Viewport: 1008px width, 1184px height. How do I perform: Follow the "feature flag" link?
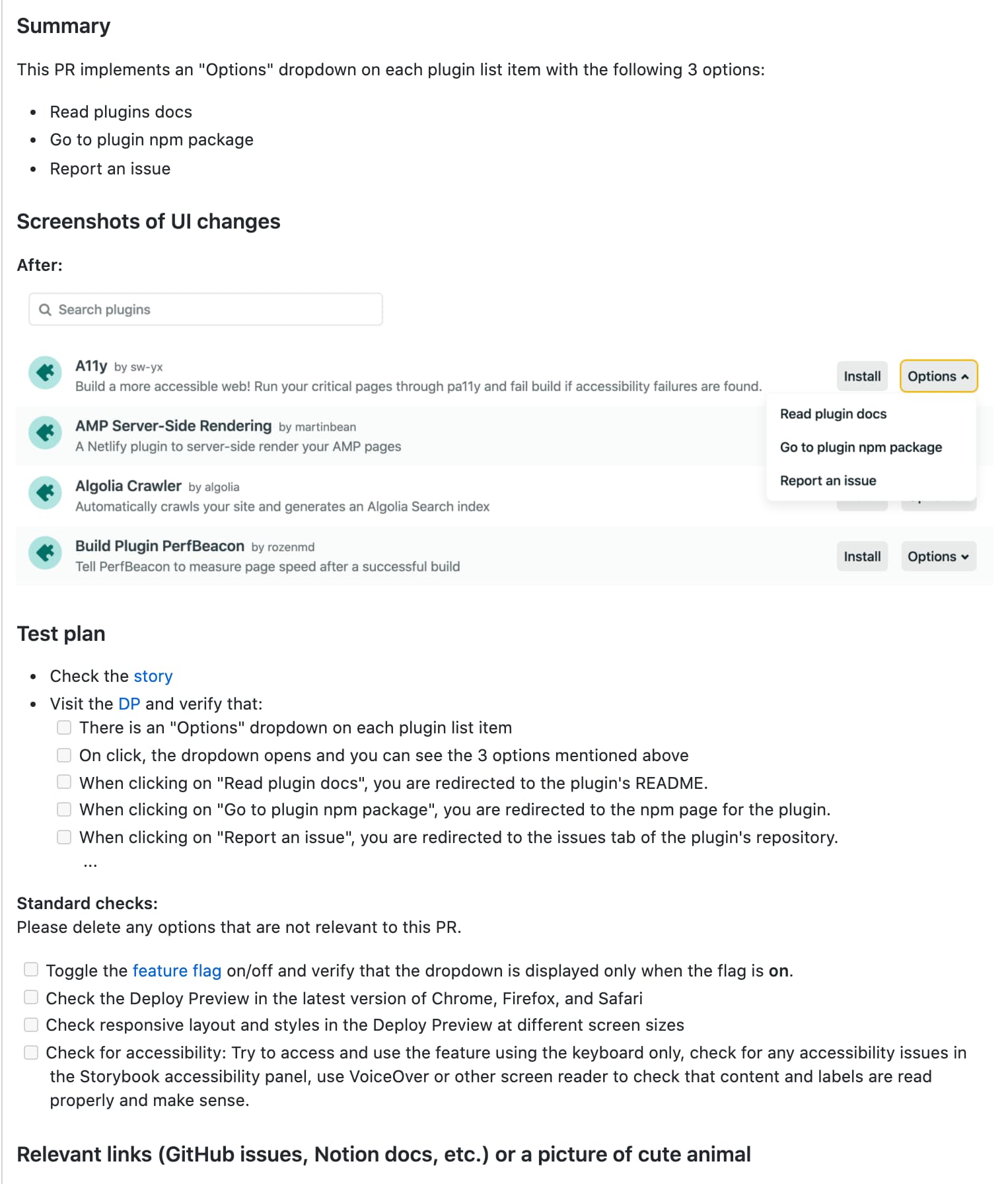(x=176, y=971)
